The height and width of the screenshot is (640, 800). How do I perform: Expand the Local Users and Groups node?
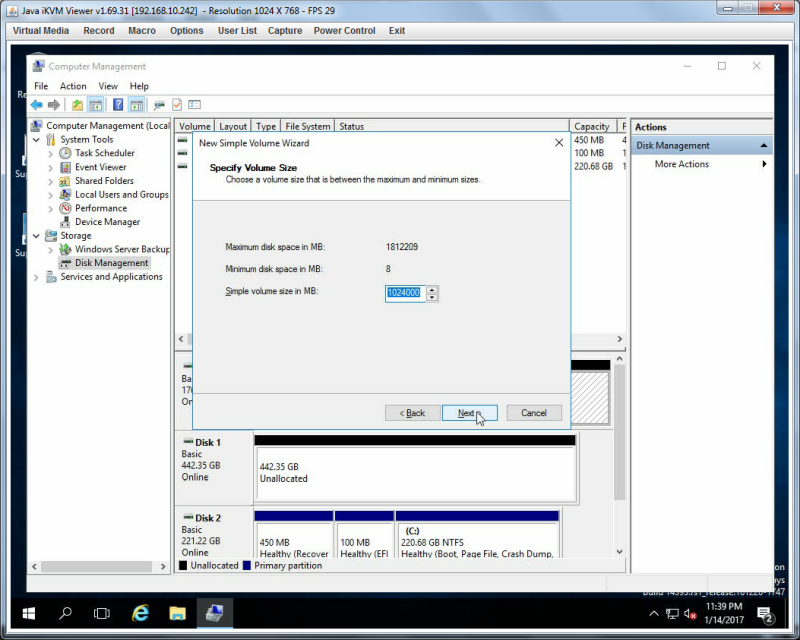pos(50,194)
